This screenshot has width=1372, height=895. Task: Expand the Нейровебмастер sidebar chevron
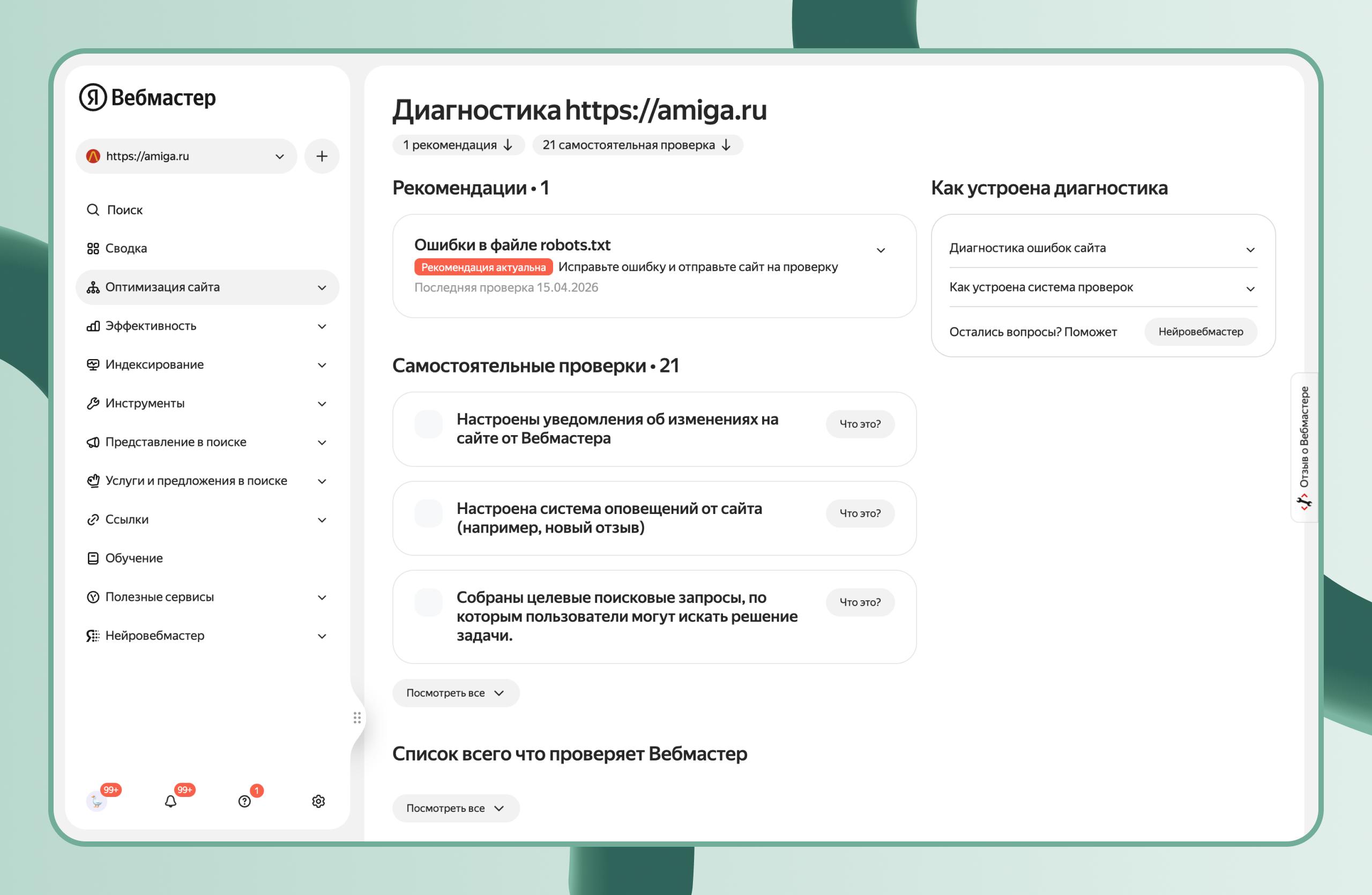[x=322, y=636]
